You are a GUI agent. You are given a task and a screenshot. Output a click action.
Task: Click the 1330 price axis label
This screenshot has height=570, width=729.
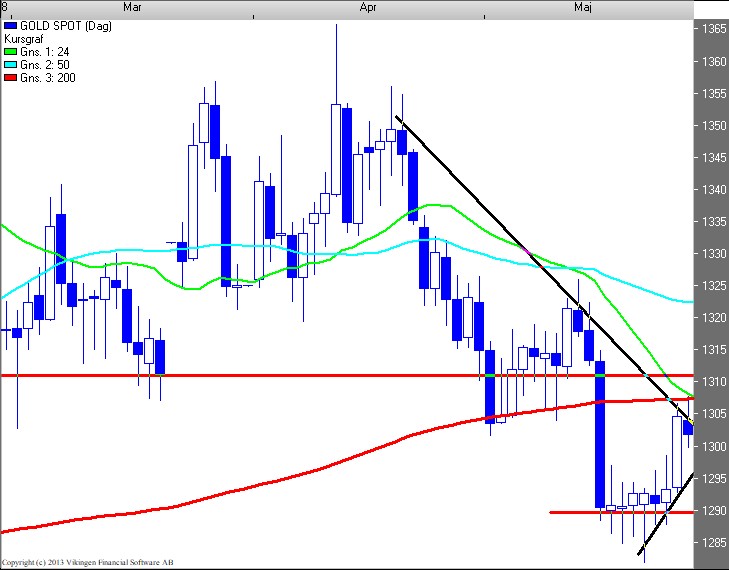pyautogui.click(x=714, y=253)
